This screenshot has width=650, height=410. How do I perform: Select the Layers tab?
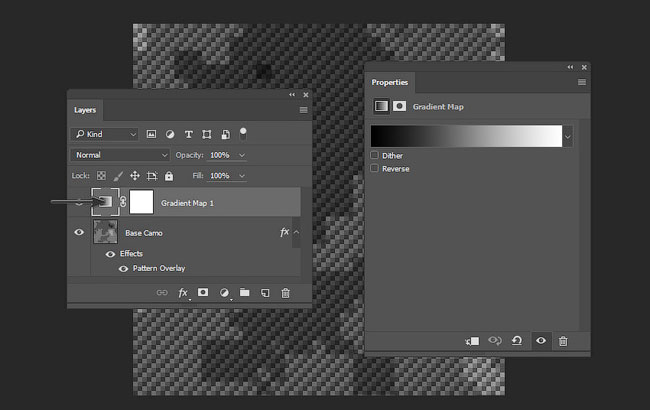point(85,110)
